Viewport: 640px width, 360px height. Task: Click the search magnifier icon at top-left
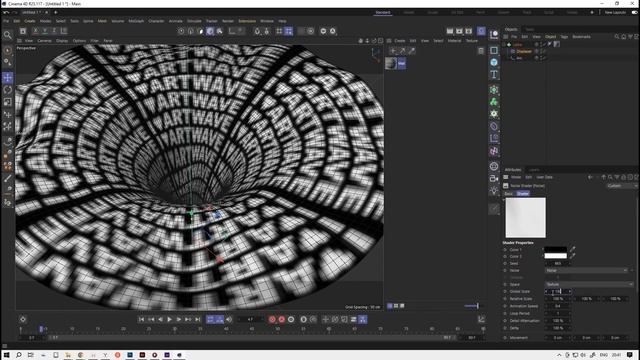(8, 35)
